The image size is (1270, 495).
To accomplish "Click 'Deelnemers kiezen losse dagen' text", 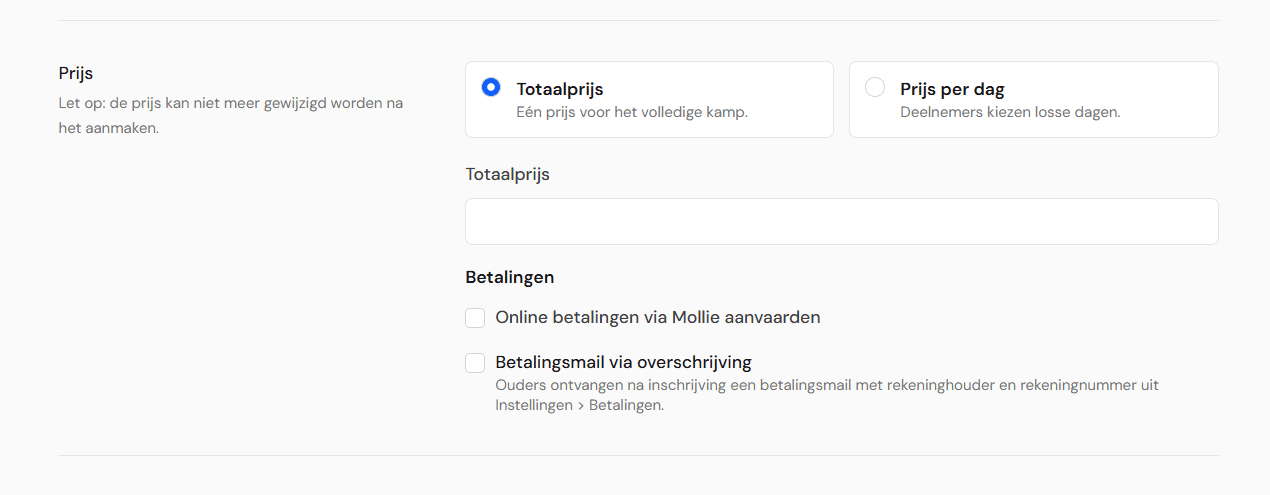I will pos(1010,112).
